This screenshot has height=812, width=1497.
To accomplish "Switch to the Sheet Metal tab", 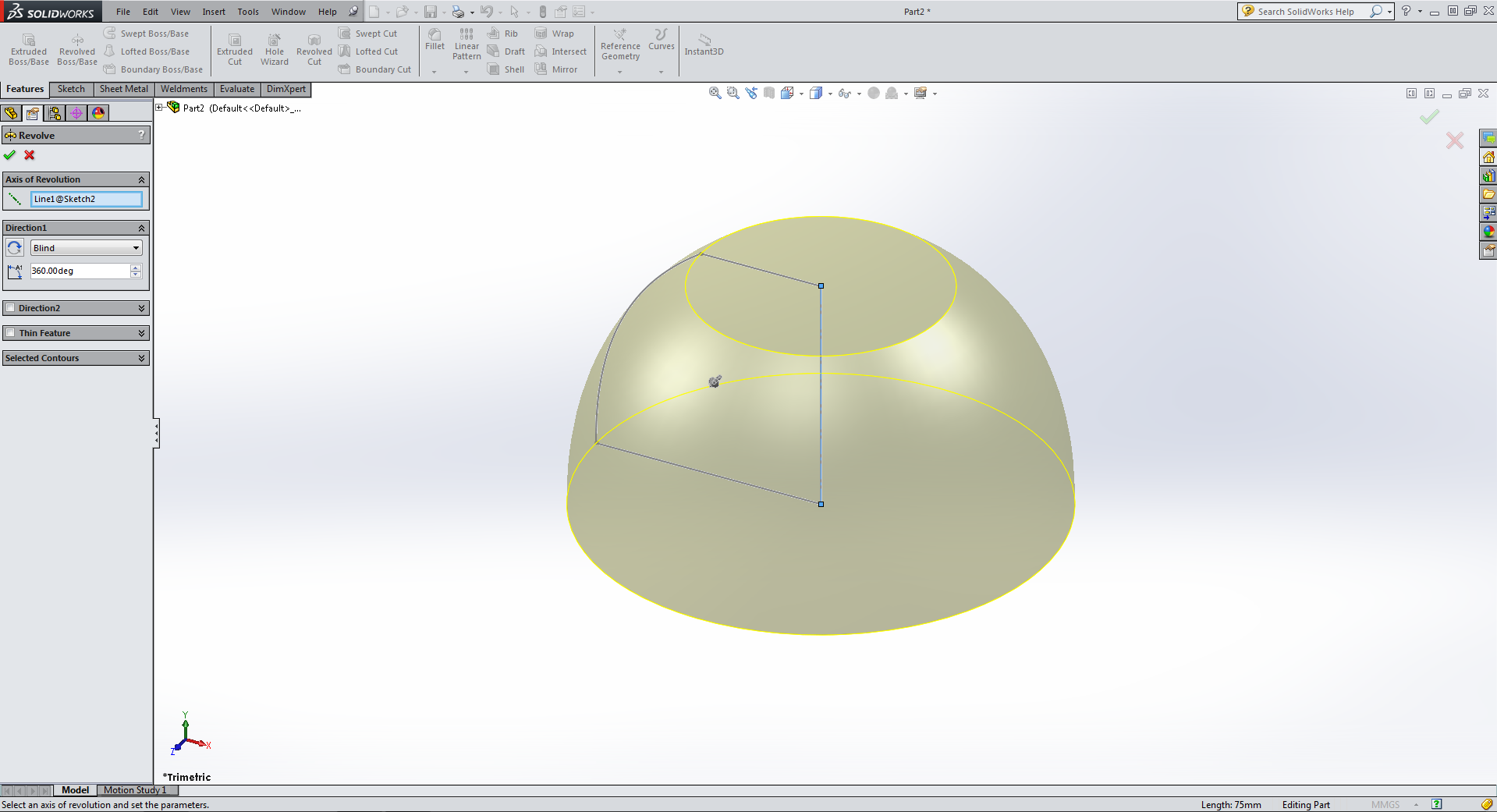I will 124,89.
